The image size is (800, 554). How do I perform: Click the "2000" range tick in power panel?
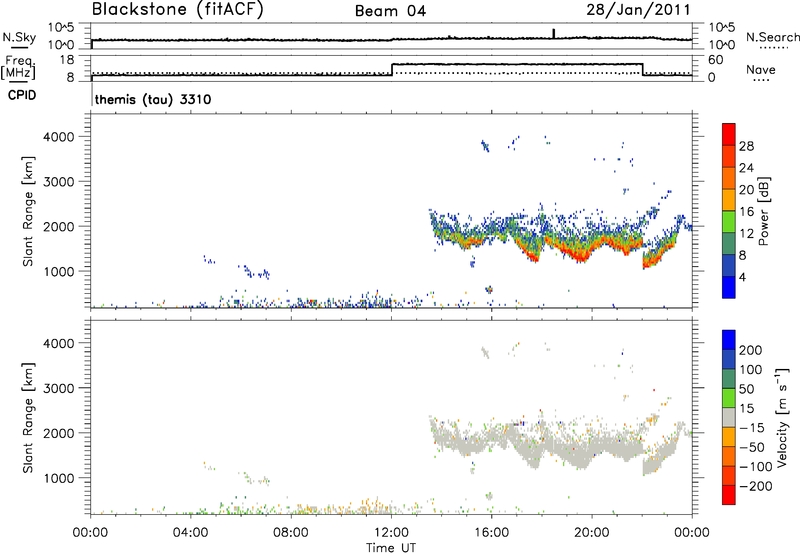(58, 226)
